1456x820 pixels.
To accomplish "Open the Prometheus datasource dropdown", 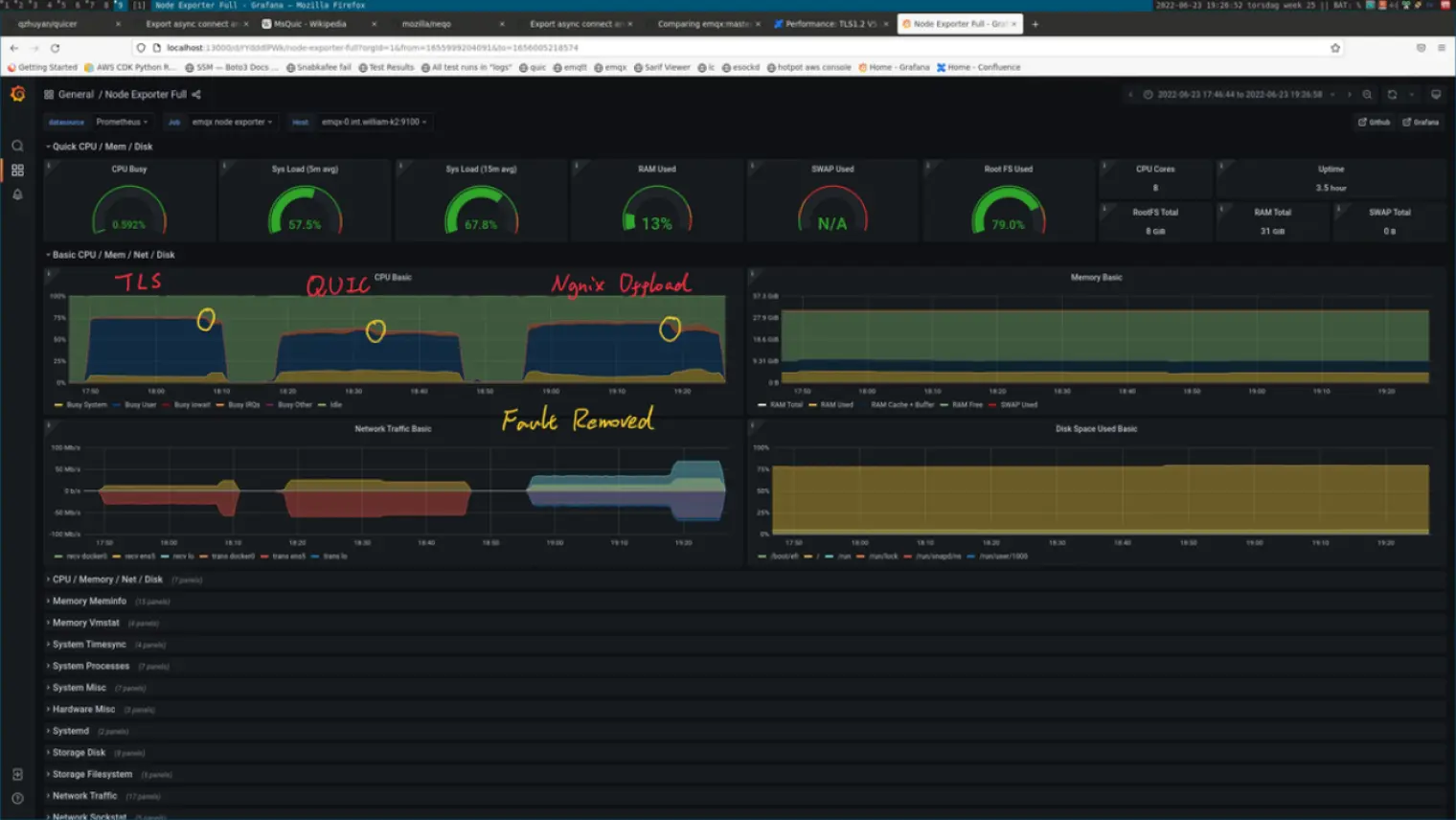I will coord(122,122).
